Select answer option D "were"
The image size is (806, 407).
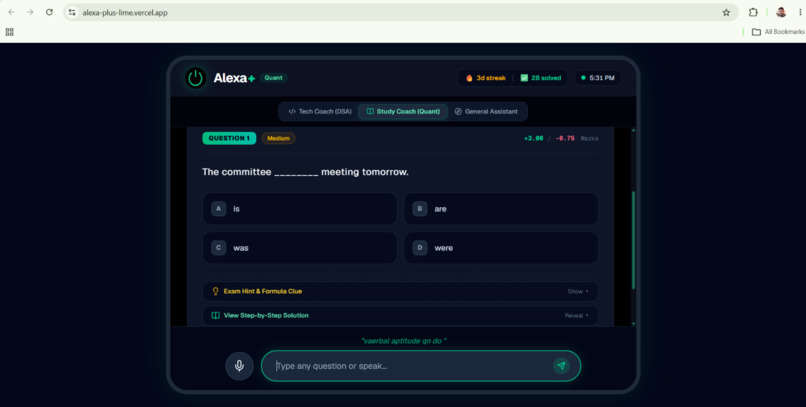click(501, 248)
